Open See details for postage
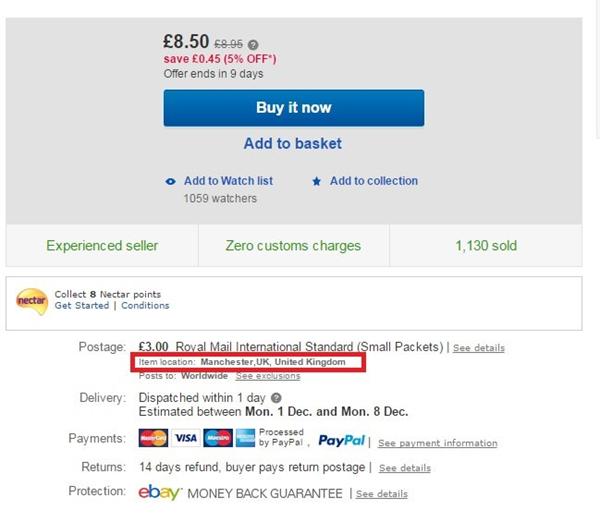Screen dimensions: 600x522 point(478,348)
